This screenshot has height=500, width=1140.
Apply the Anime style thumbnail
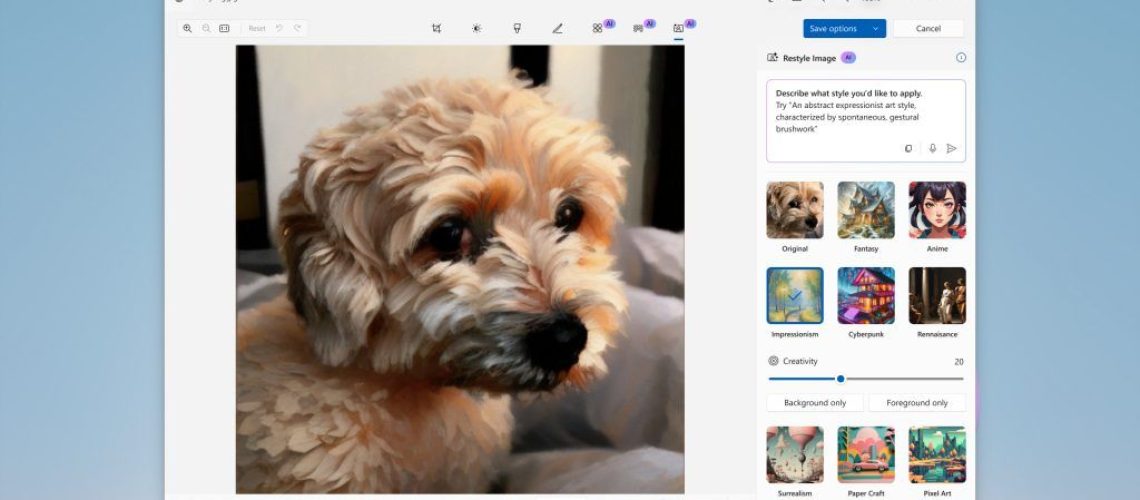(937, 210)
